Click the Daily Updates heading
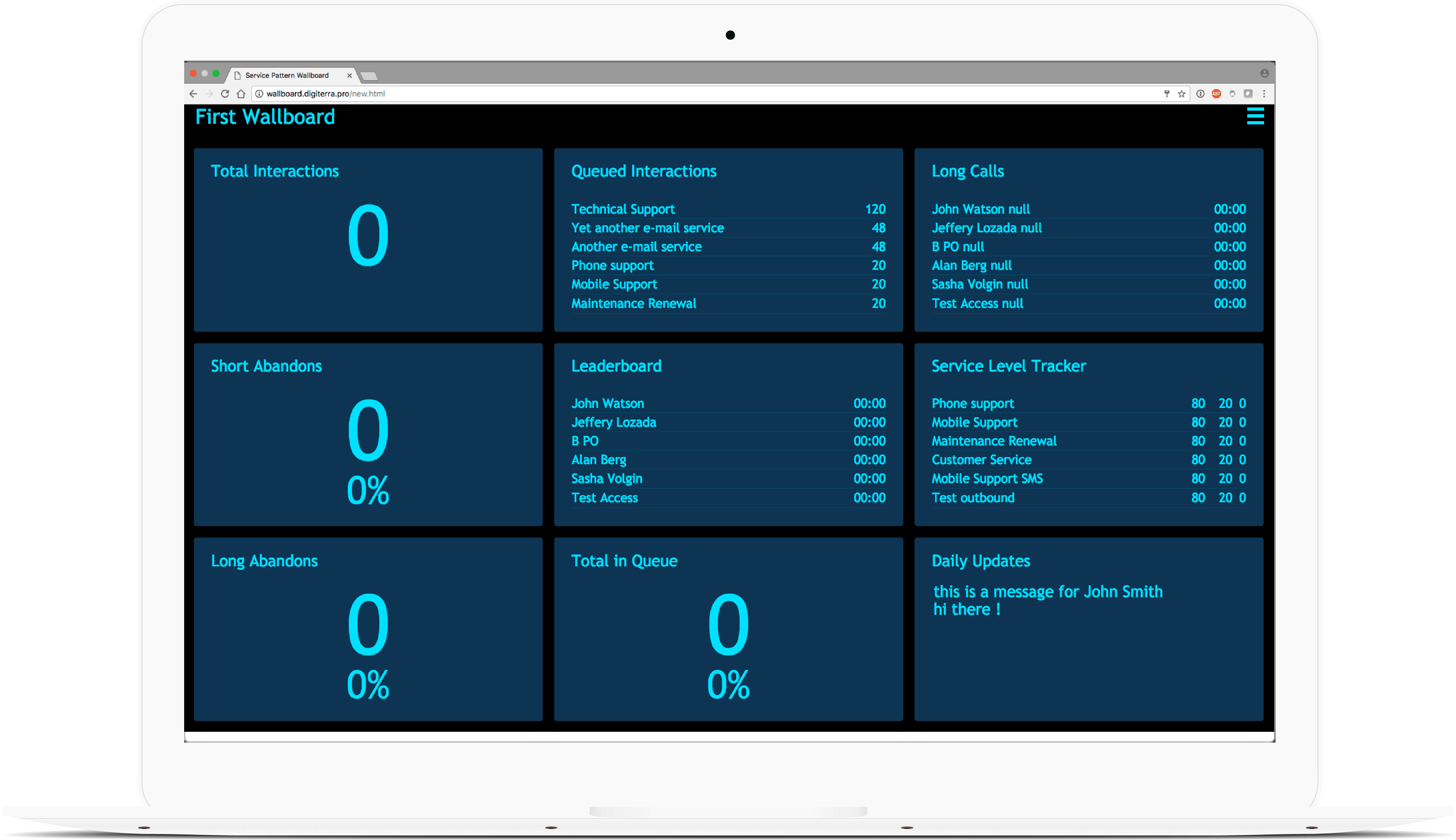The height and width of the screenshot is (840, 1456). coord(980,561)
